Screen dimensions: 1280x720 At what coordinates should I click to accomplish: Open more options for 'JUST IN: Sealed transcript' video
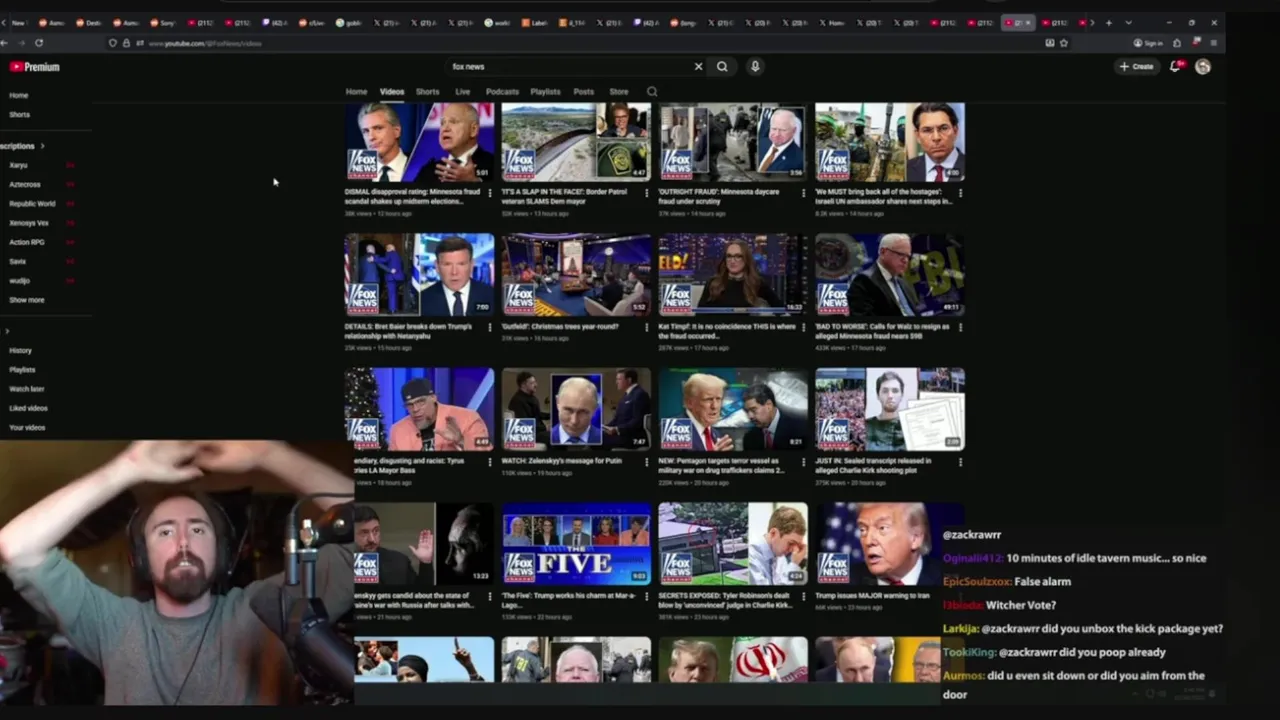click(960, 463)
